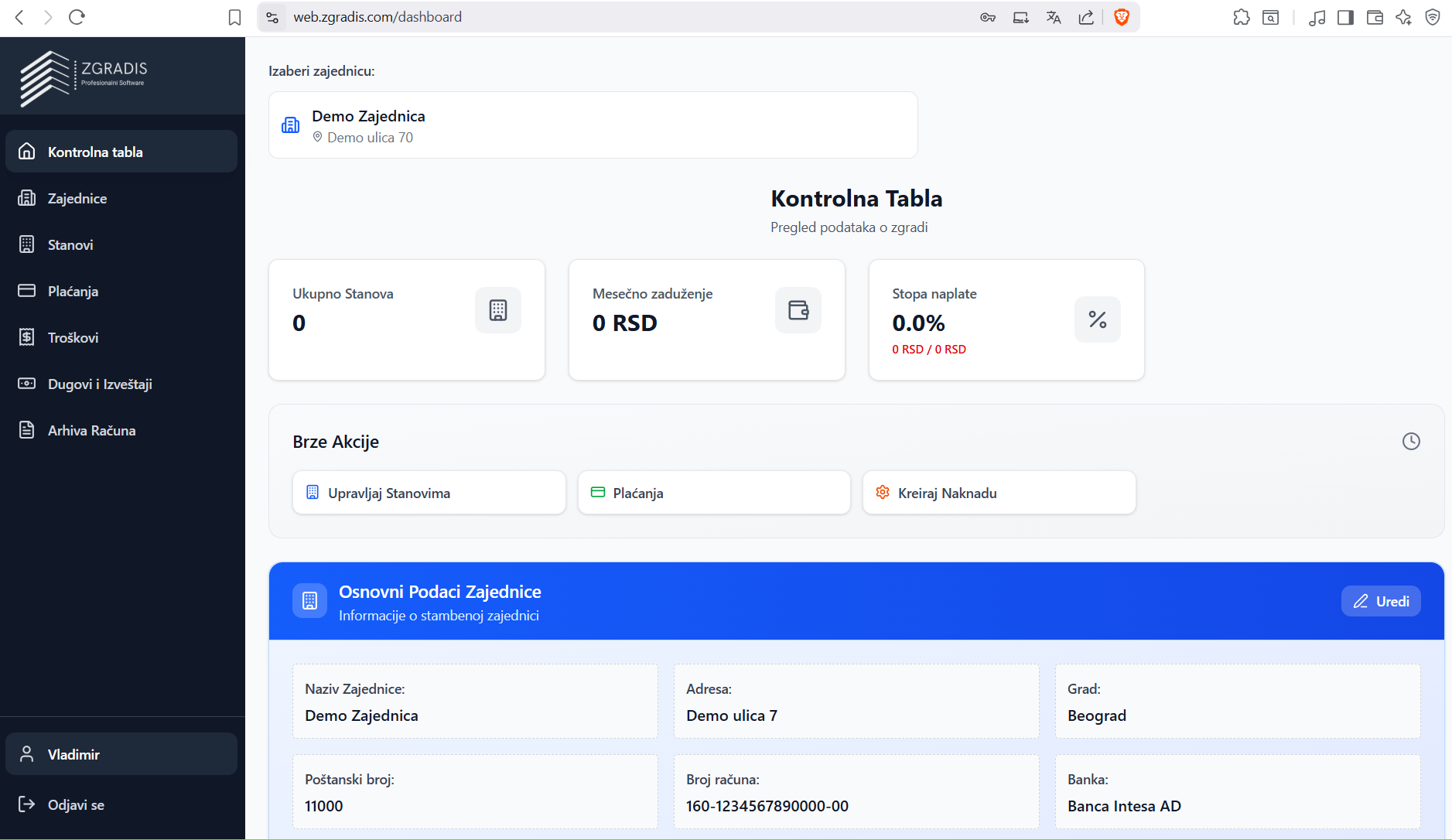Select the Kreiraj Naknadu quick action

coord(998,493)
